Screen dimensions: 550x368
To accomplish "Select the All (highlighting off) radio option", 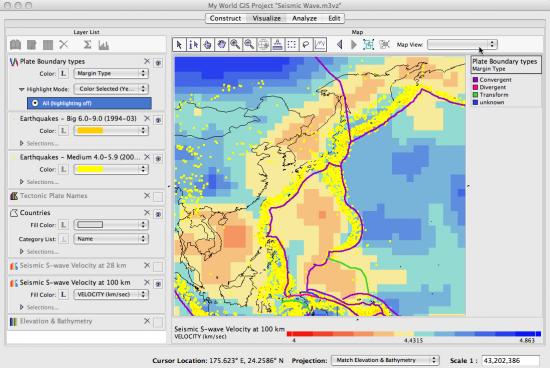I will coord(35,103).
